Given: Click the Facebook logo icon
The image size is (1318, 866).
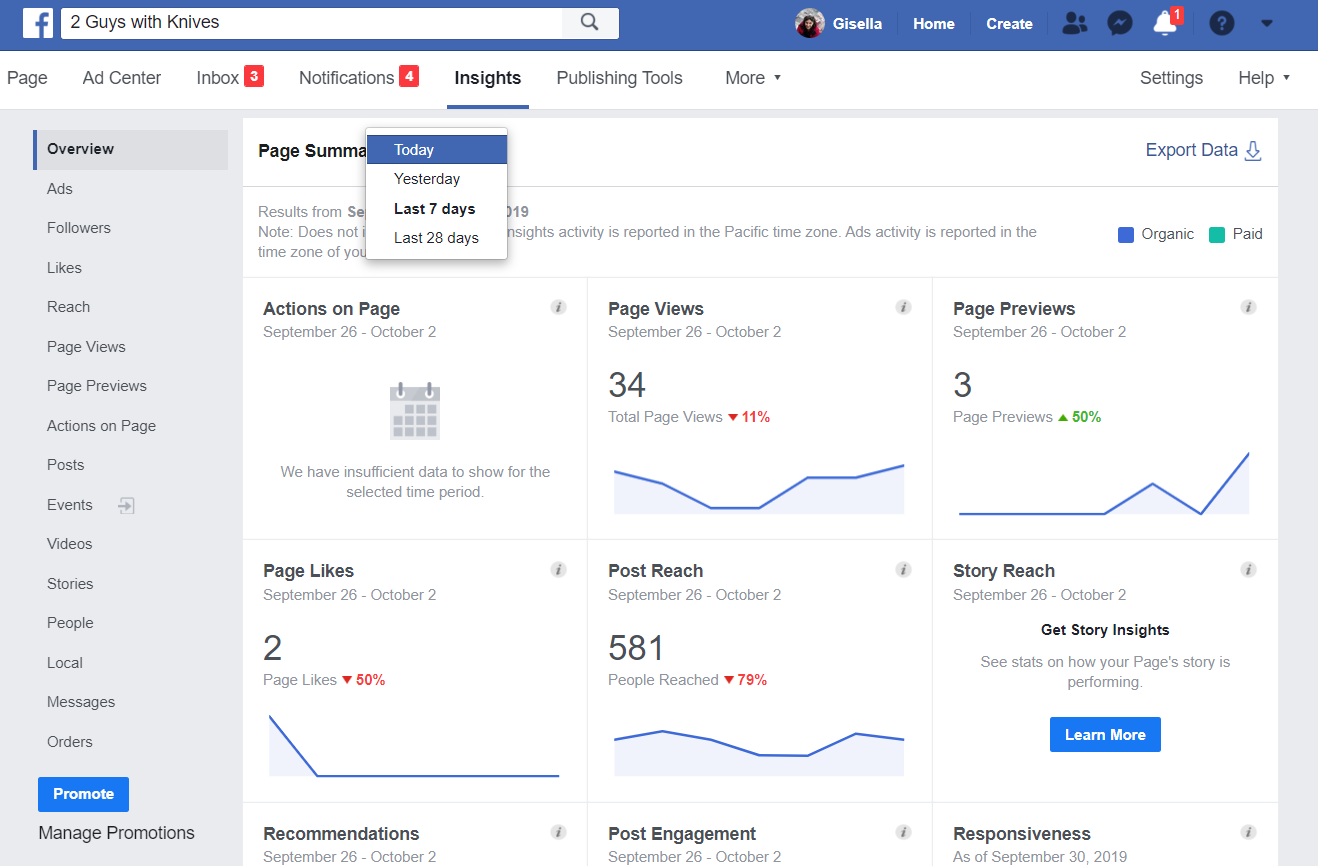Looking at the screenshot, I should (x=37, y=23).
